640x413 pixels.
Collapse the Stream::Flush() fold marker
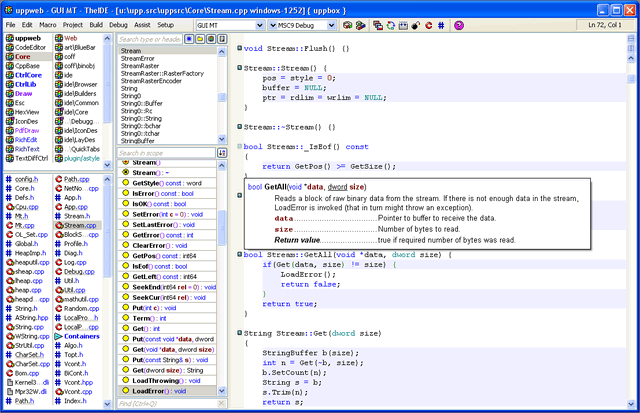(x=240, y=48)
